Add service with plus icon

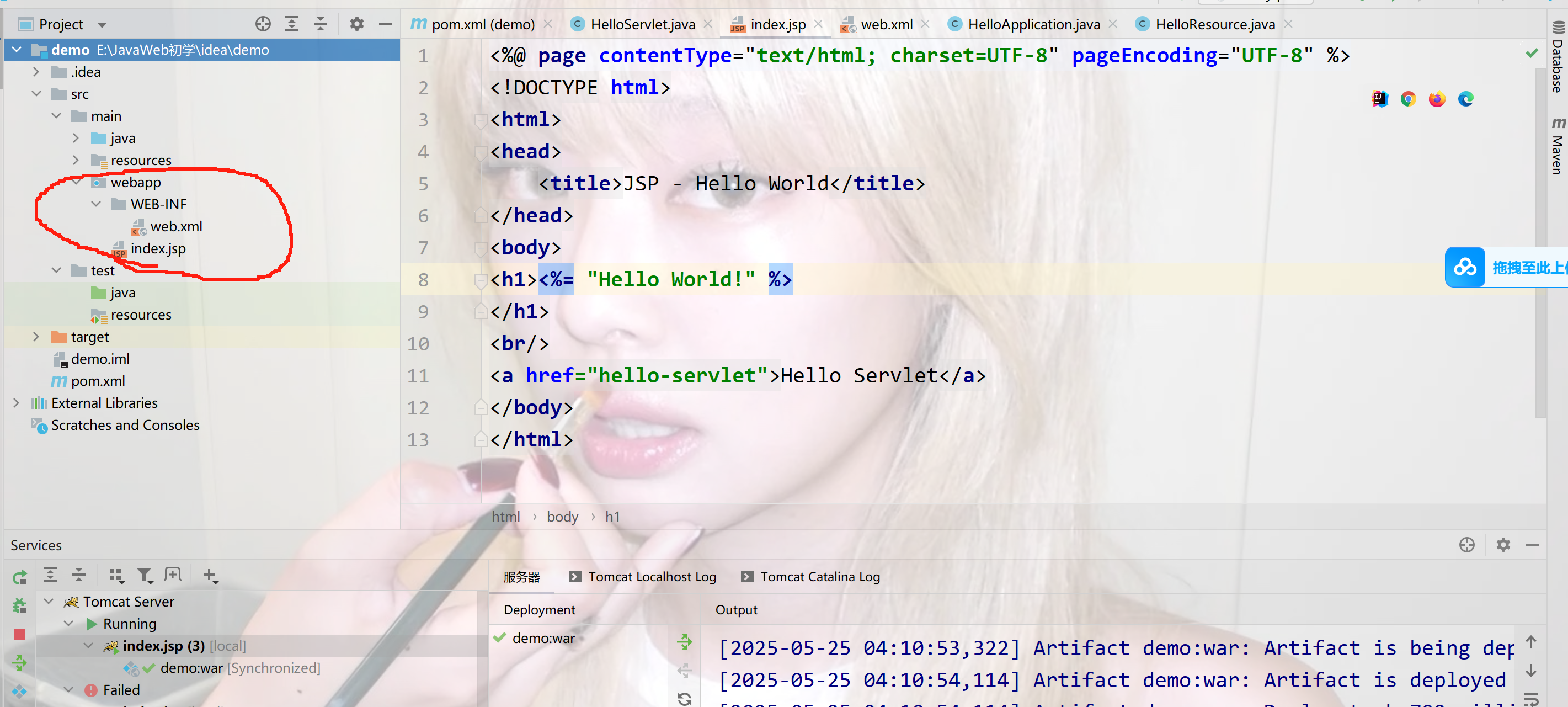pyautogui.click(x=210, y=575)
